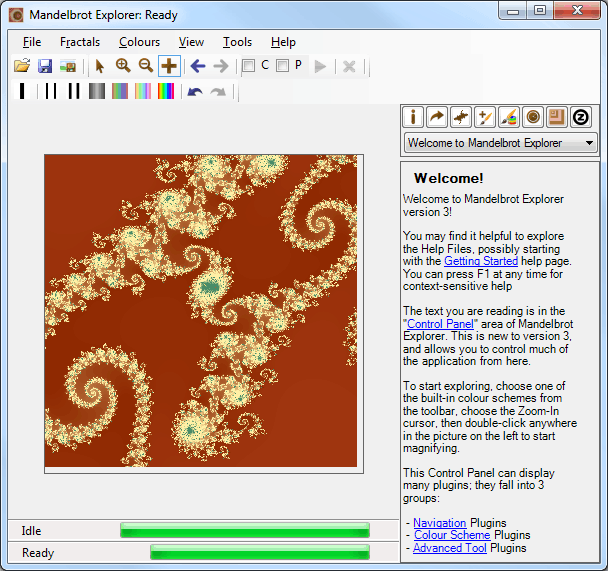Open the Colours menu

coord(140,42)
